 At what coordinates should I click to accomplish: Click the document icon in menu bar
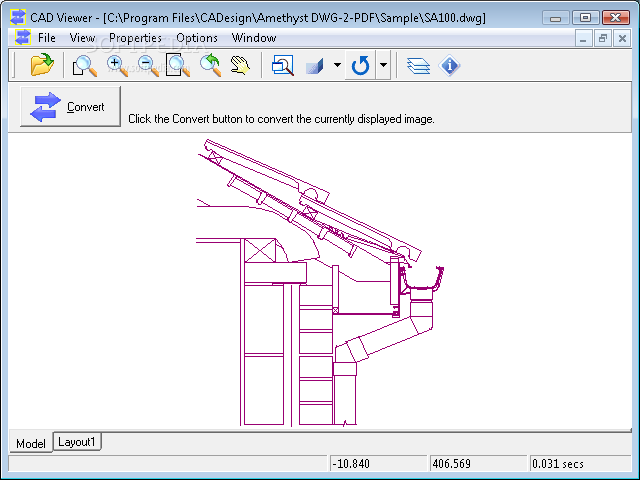22,38
